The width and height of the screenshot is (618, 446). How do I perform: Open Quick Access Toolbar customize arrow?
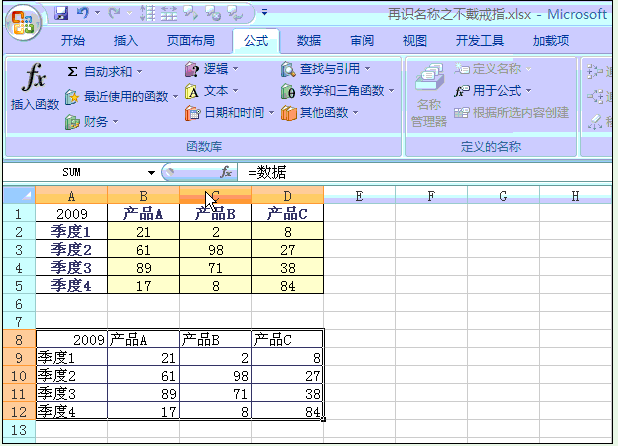coord(264,13)
